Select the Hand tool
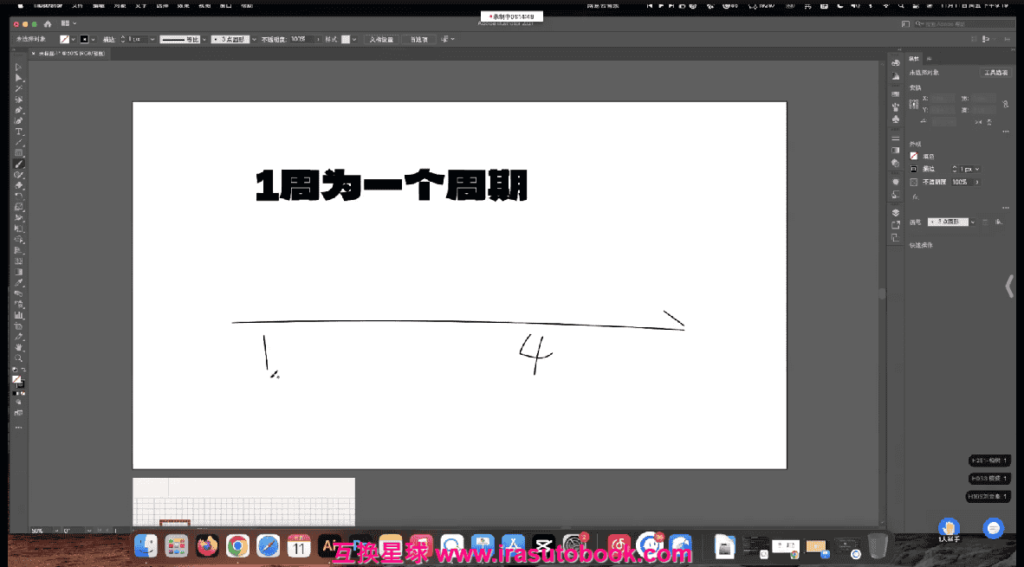This screenshot has height=567, width=1024. (18, 348)
